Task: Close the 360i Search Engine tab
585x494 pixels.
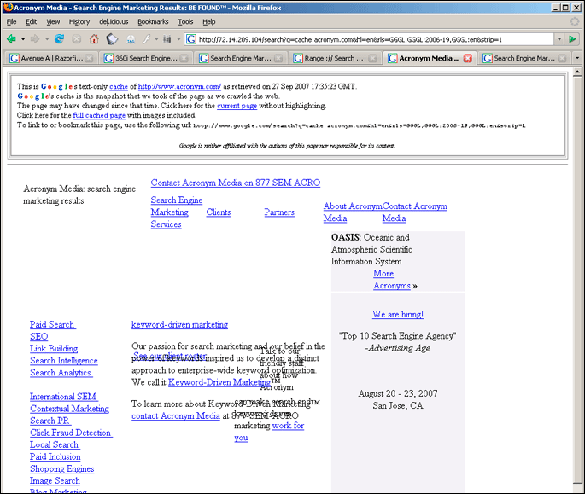Action: (184, 58)
